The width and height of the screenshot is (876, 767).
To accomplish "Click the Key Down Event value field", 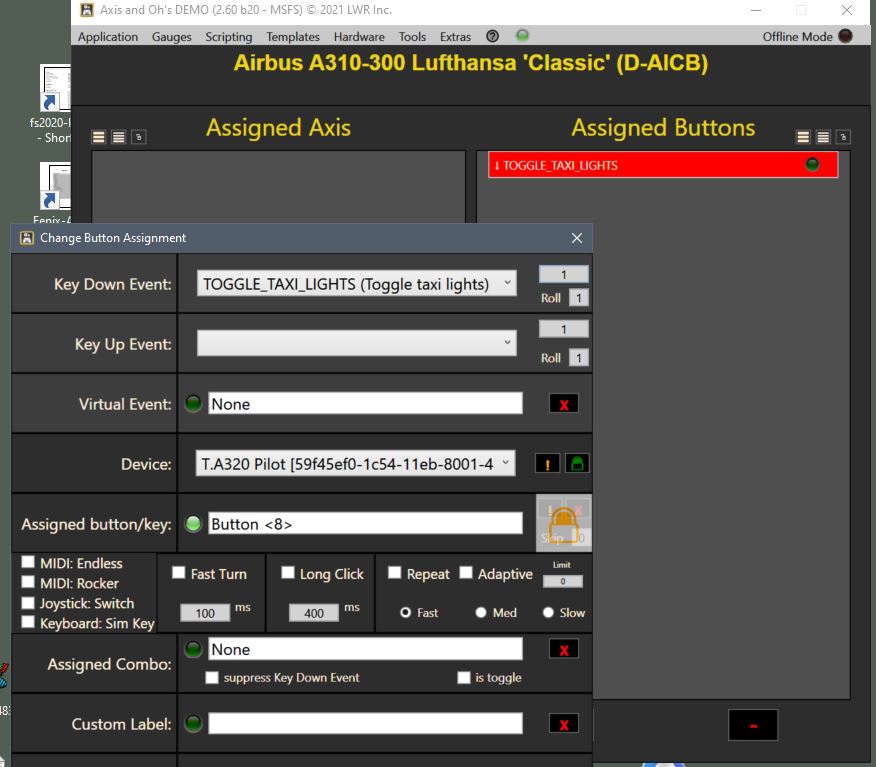I will (x=564, y=274).
